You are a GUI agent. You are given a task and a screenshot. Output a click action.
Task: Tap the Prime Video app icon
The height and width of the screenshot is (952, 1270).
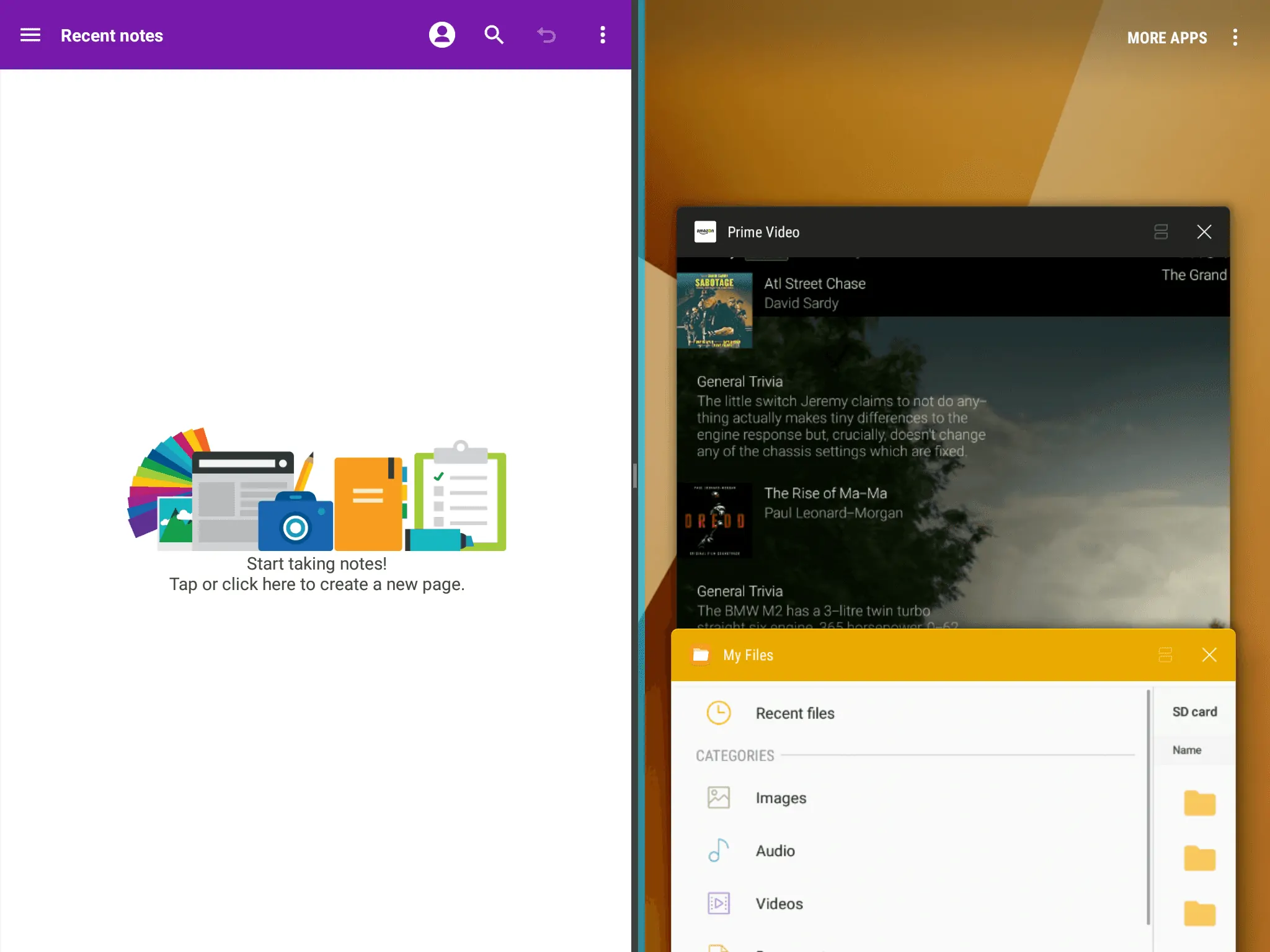[x=705, y=232]
